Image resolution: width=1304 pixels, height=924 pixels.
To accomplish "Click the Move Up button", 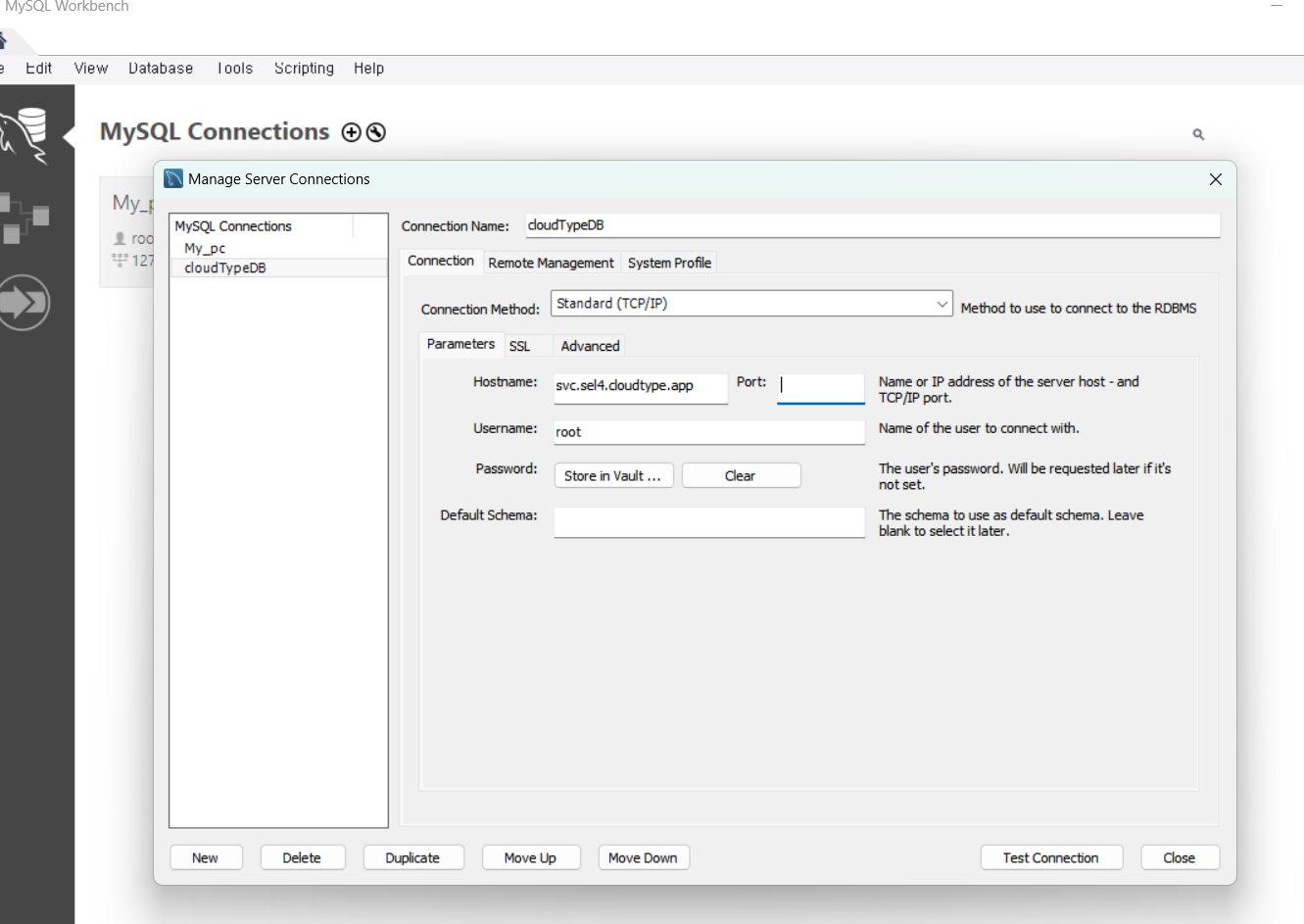I will click(x=530, y=857).
